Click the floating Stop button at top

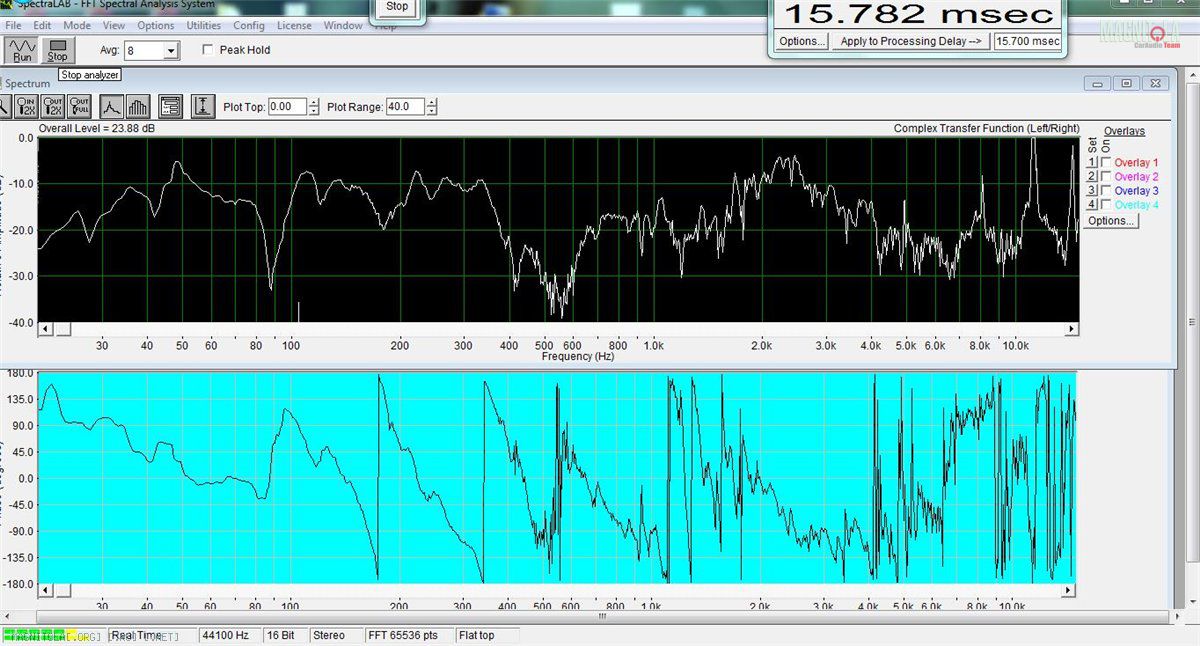pyautogui.click(x=397, y=7)
